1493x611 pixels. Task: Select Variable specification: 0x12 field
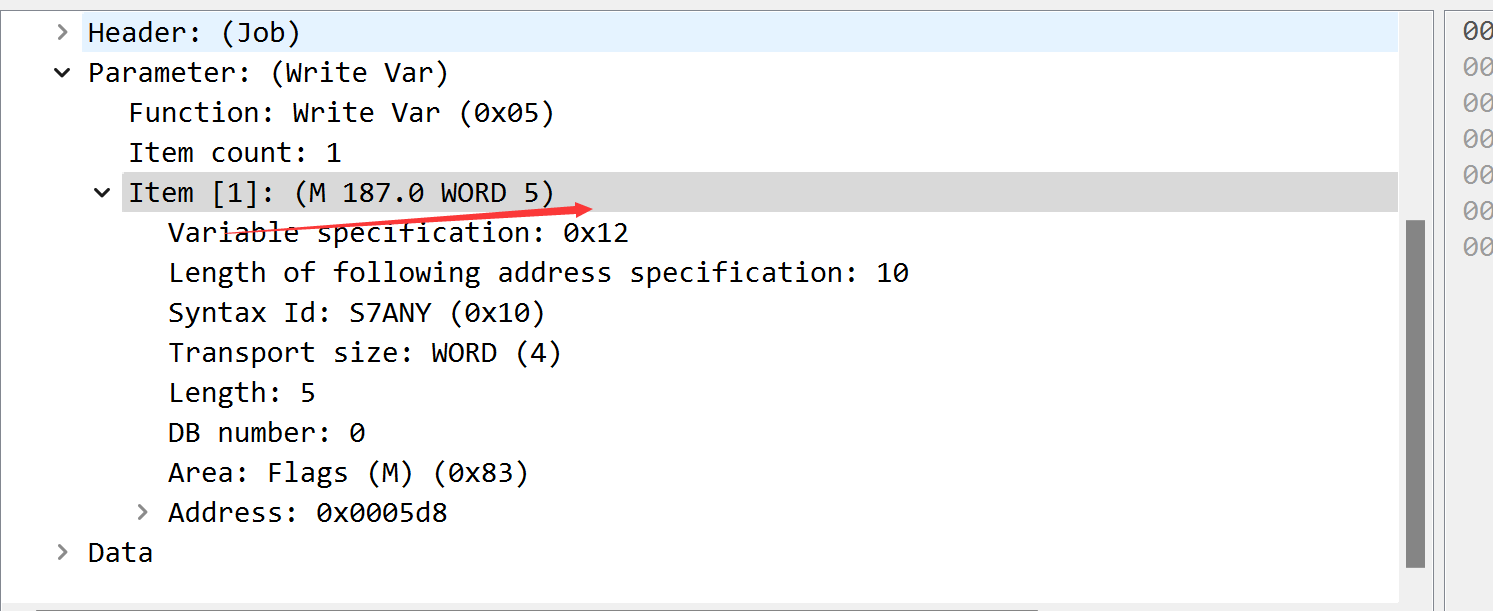[x=398, y=233]
